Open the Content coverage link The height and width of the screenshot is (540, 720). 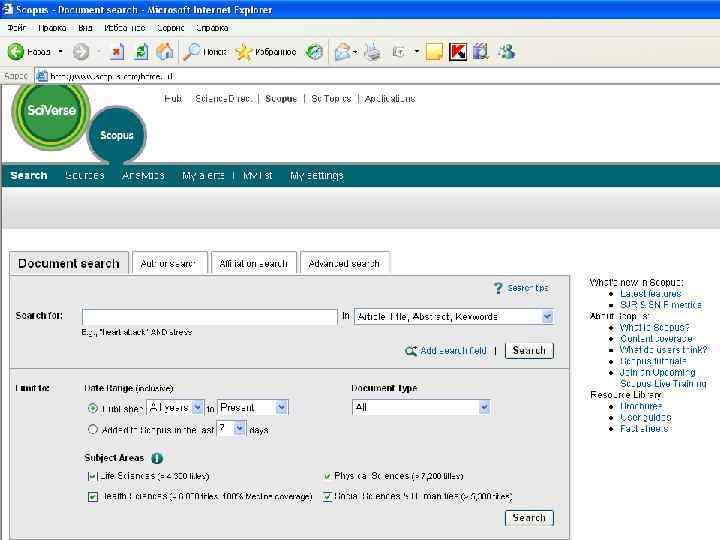coord(656,338)
